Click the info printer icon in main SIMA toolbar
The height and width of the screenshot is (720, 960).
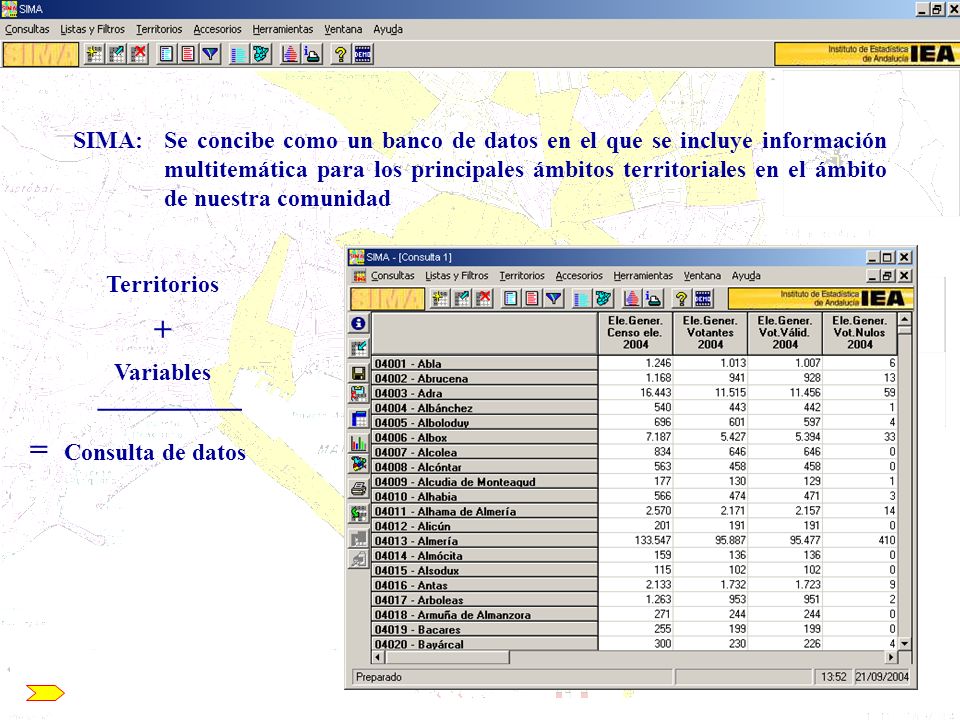(x=312, y=54)
